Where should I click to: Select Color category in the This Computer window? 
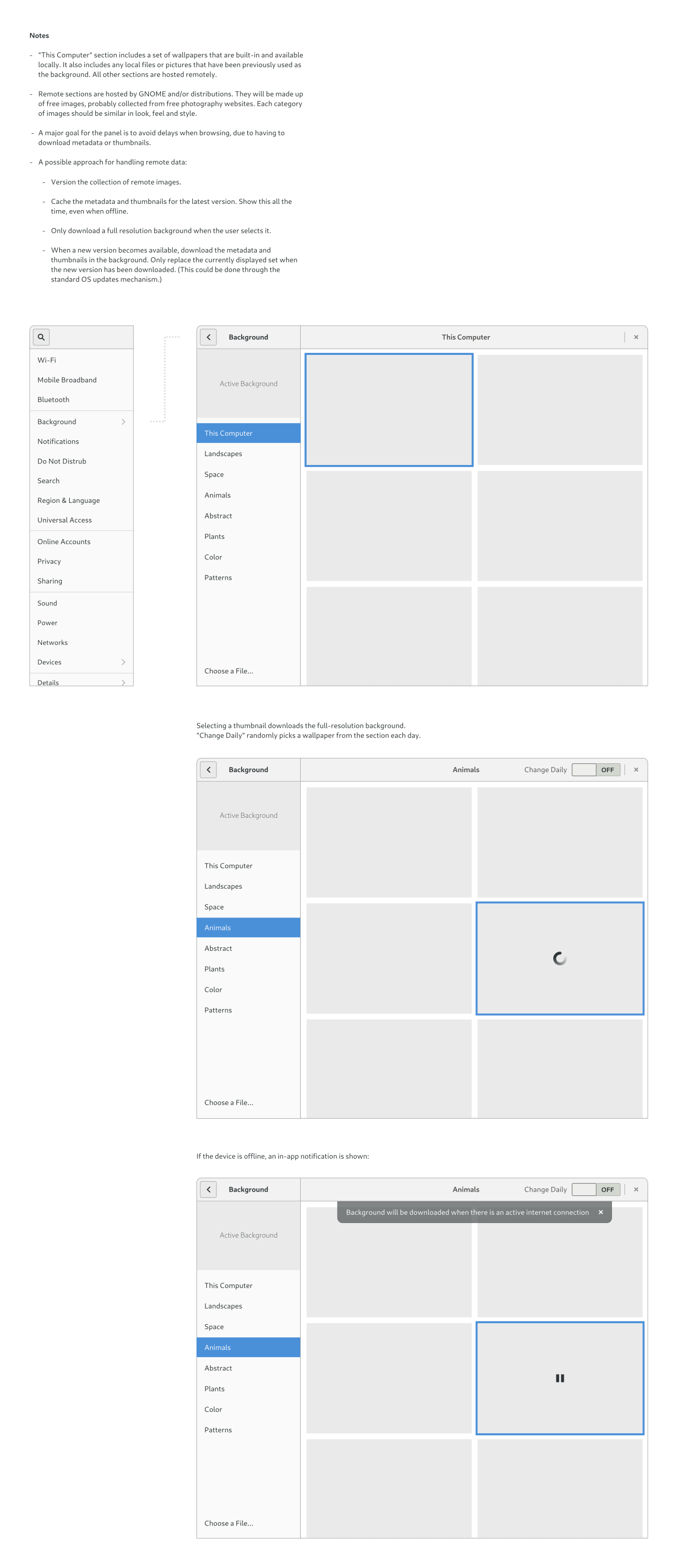point(213,557)
